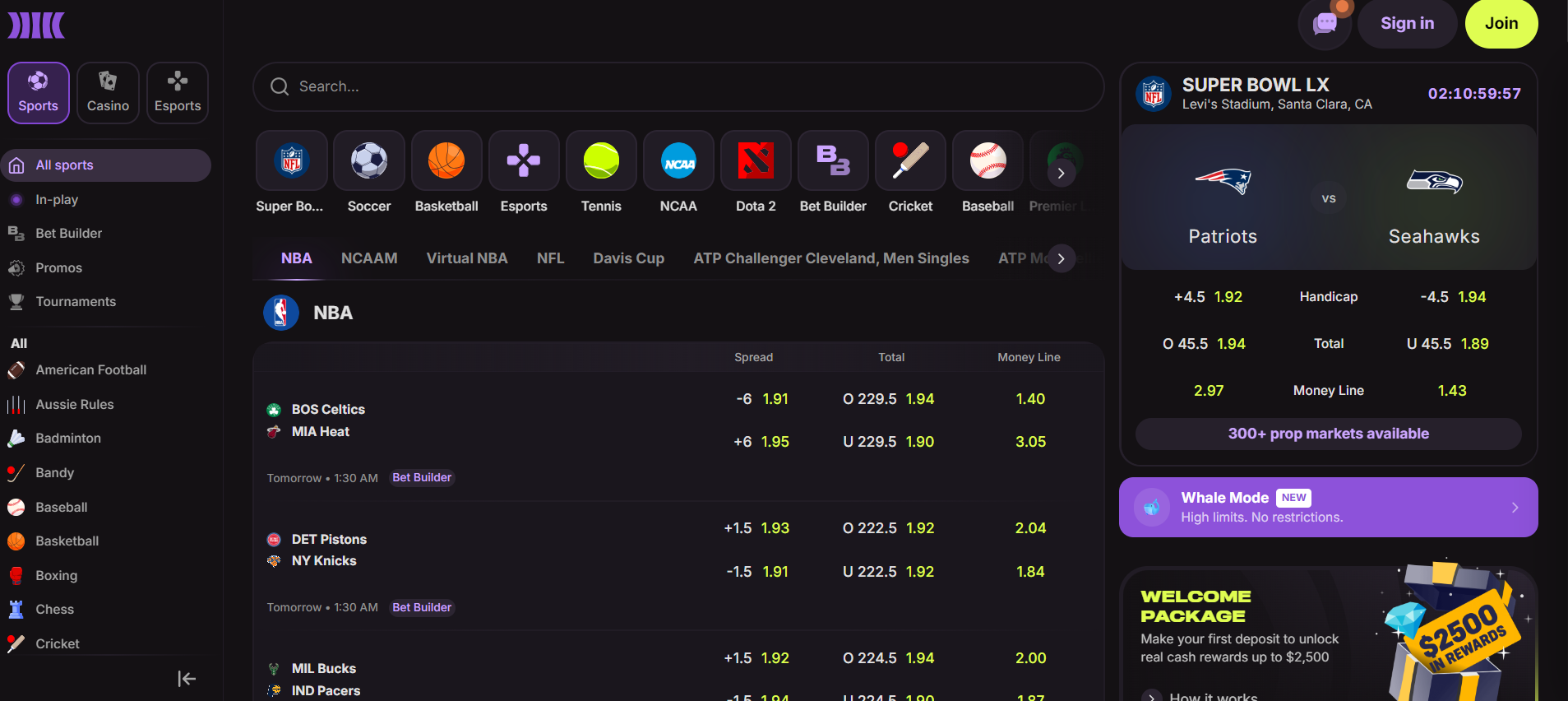The width and height of the screenshot is (1568, 701).
Task: Select the Cricket bat category icon
Action: point(910,160)
